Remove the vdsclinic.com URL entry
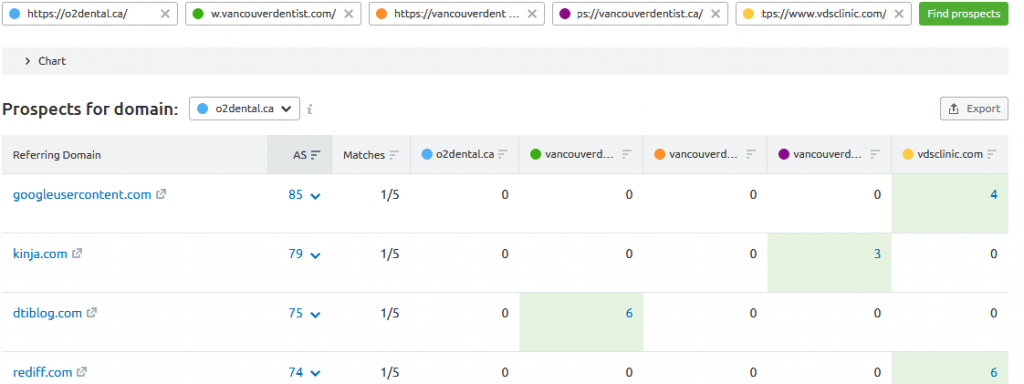Image resolution: width=1024 pixels, height=384 pixels. (x=900, y=14)
